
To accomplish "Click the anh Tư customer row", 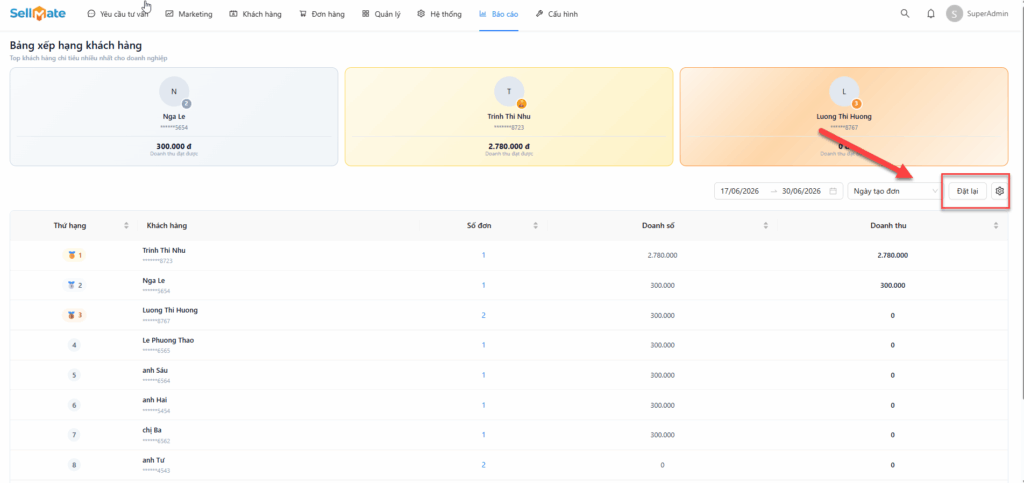I will tap(509, 465).
